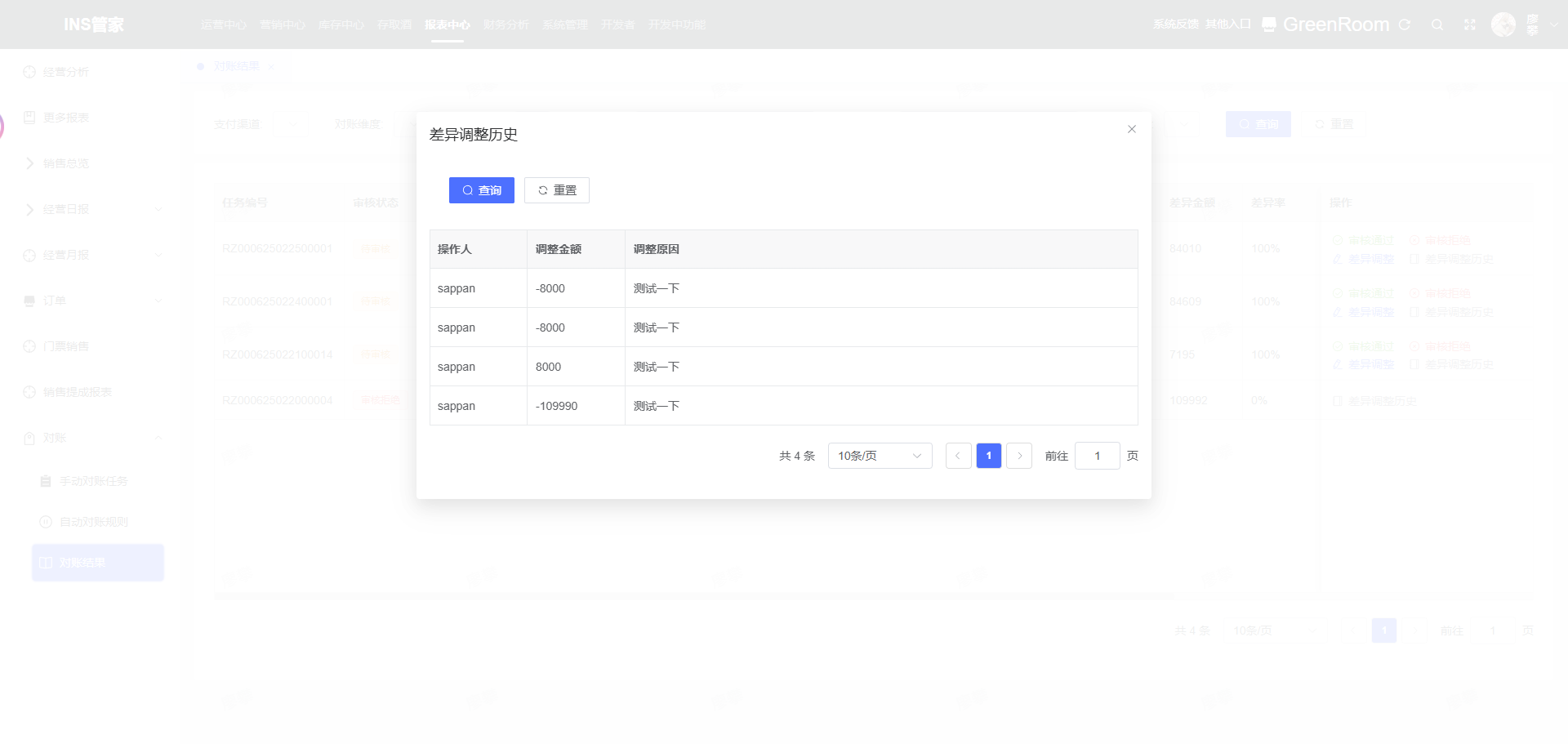Click the INS管家 logo
This screenshot has width=1568, height=744.
point(94,25)
